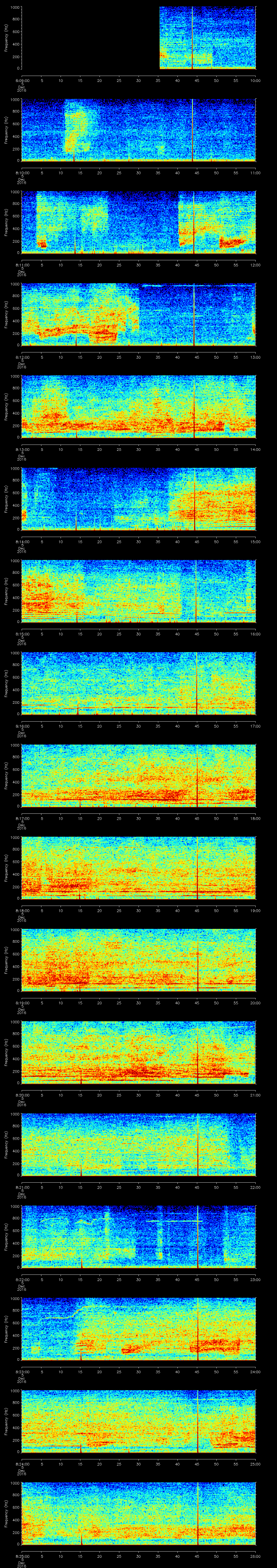
Task: Click the '26:00' end time label
Action: pyautogui.click(x=255, y=1556)
